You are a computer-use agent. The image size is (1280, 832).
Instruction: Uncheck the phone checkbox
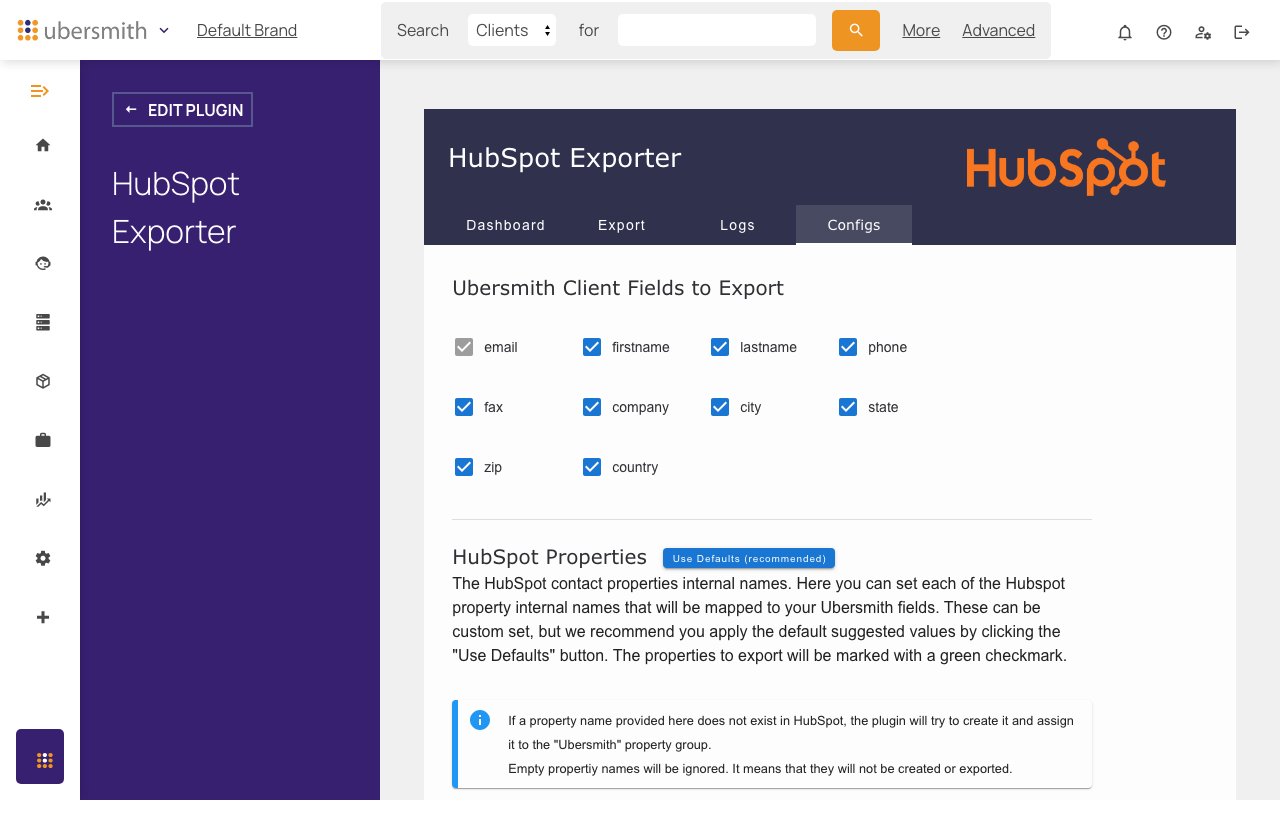pos(848,347)
